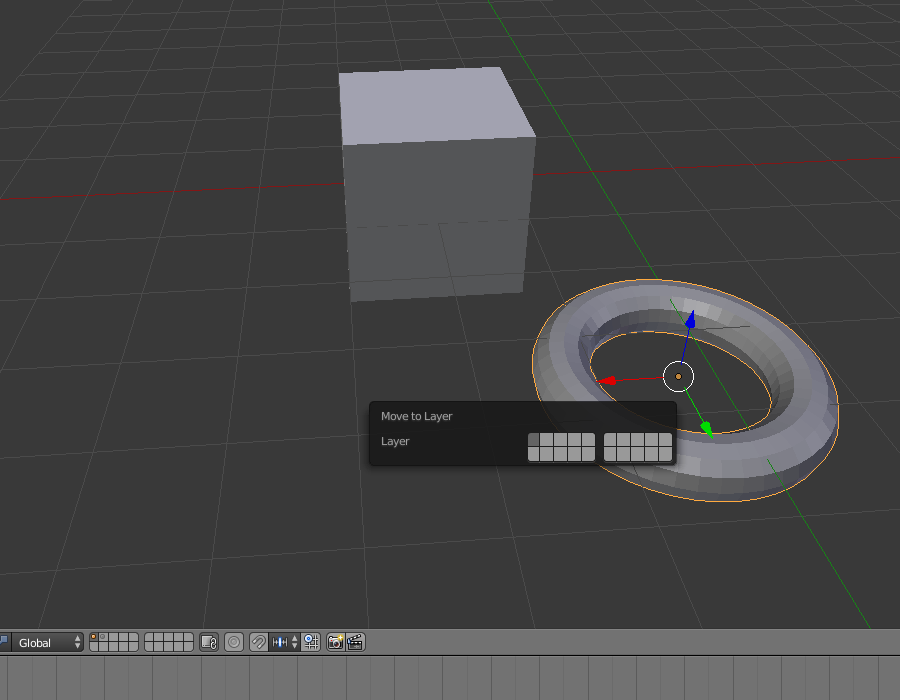Open the Global transform orientation dropdown

[48, 643]
